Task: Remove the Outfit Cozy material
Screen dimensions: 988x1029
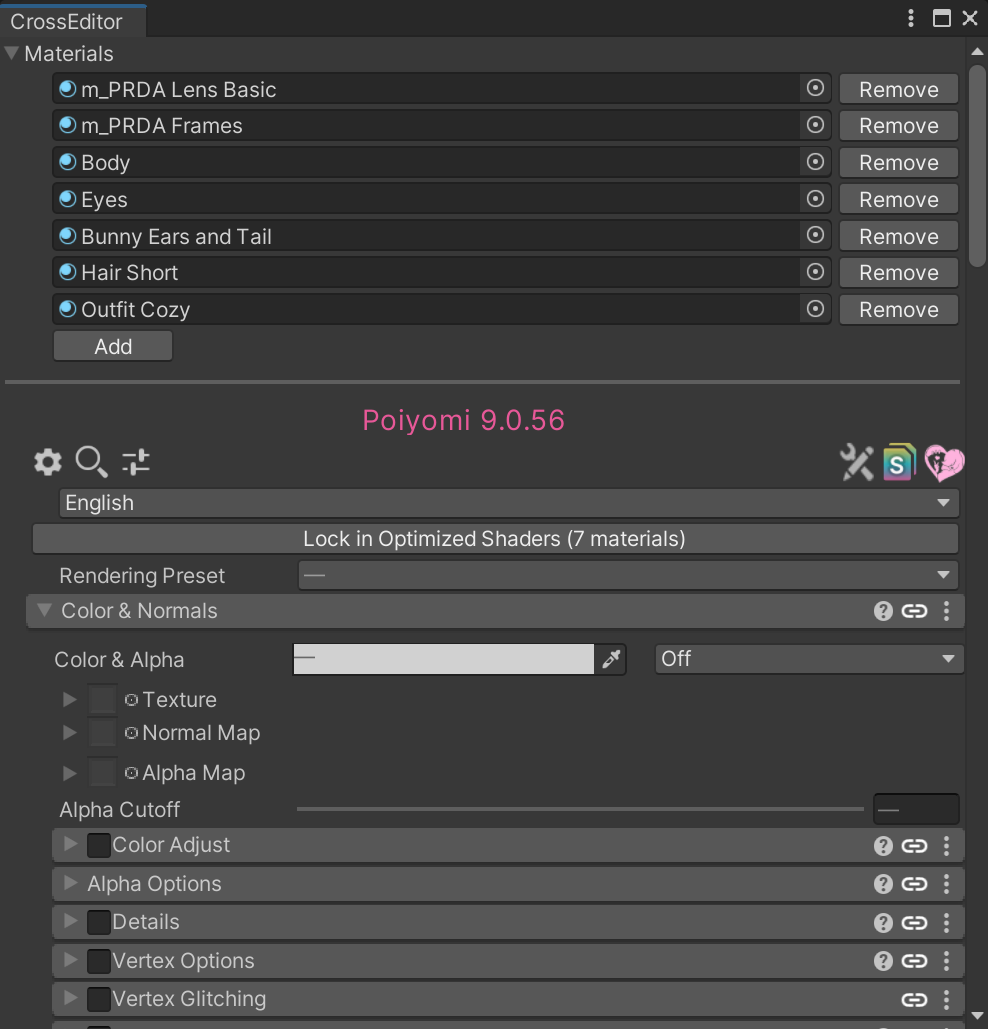Action: click(x=899, y=309)
